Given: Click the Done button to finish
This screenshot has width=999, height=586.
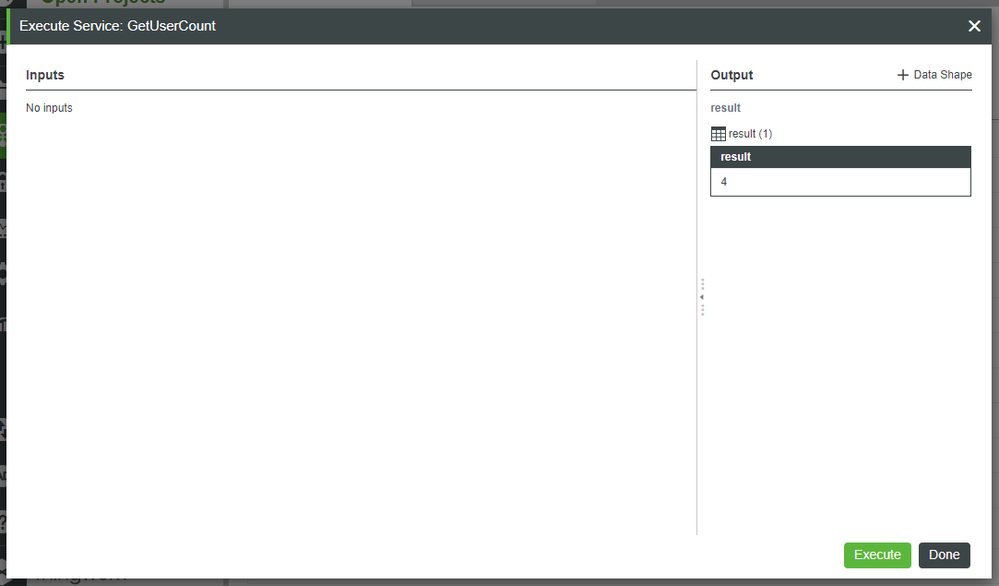Looking at the screenshot, I should click(x=944, y=554).
